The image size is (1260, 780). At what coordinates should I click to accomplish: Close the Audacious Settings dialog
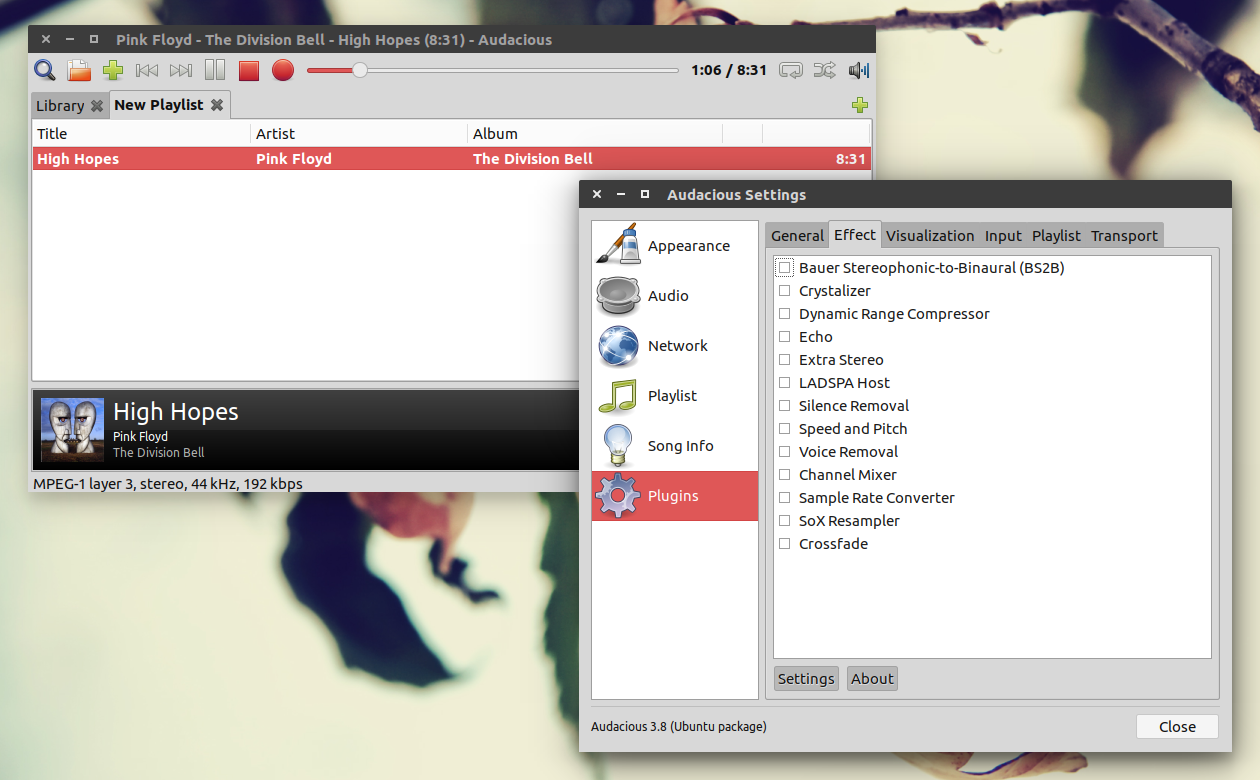pyautogui.click(x=1177, y=727)
